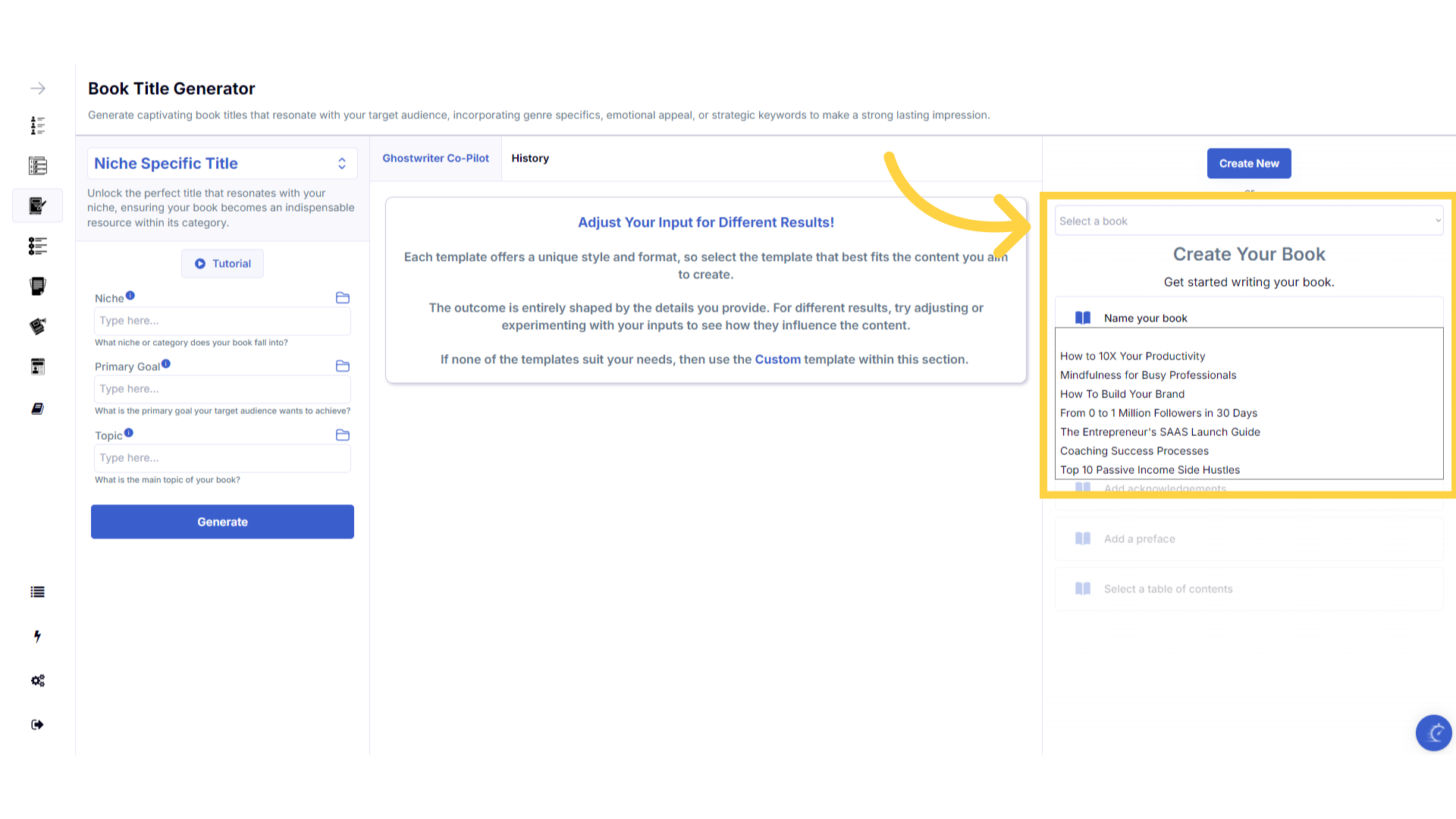Viewport: 1456px width, 819px height.
Task: Select 'Mindfulness for Busy Professionals' book title
Action: tap(1148, 375)
